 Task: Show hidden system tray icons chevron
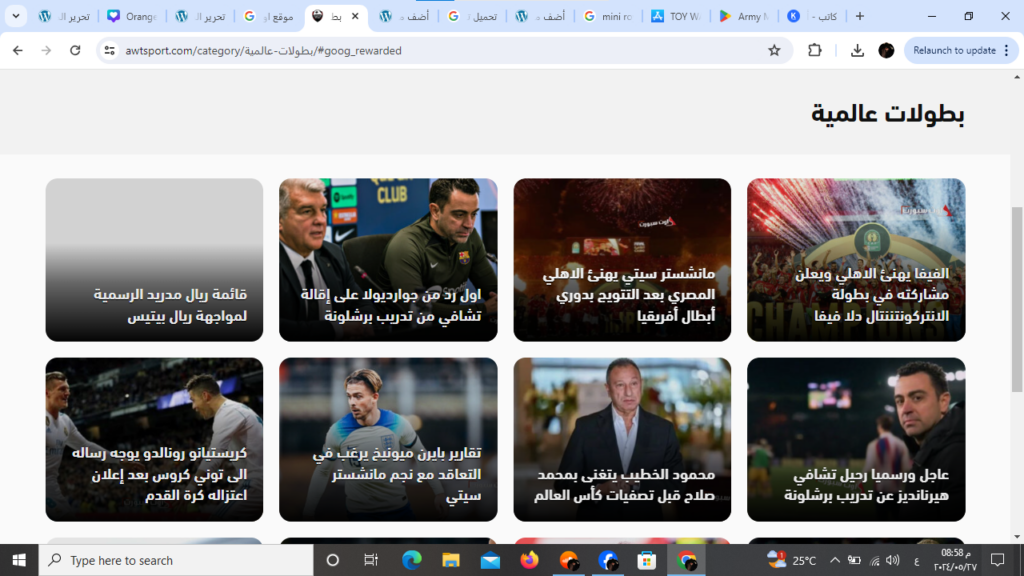tap(834, 560)
